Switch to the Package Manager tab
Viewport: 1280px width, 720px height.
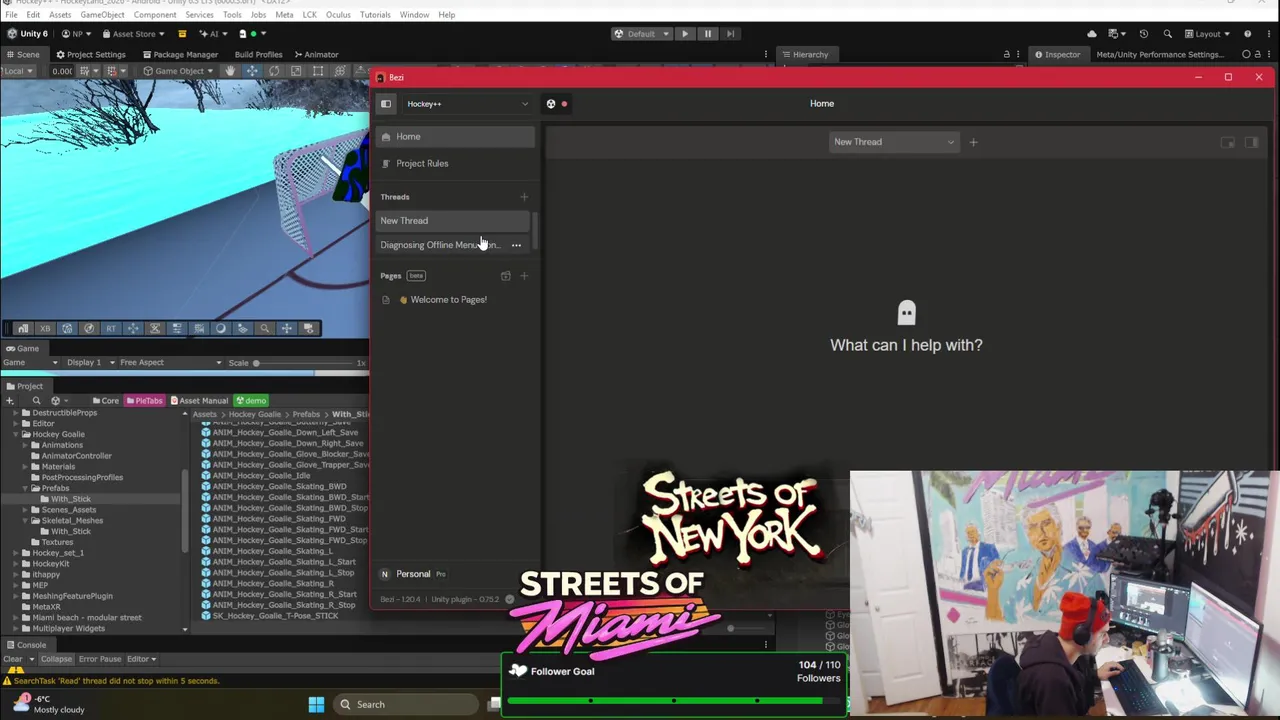pos(180,55)
